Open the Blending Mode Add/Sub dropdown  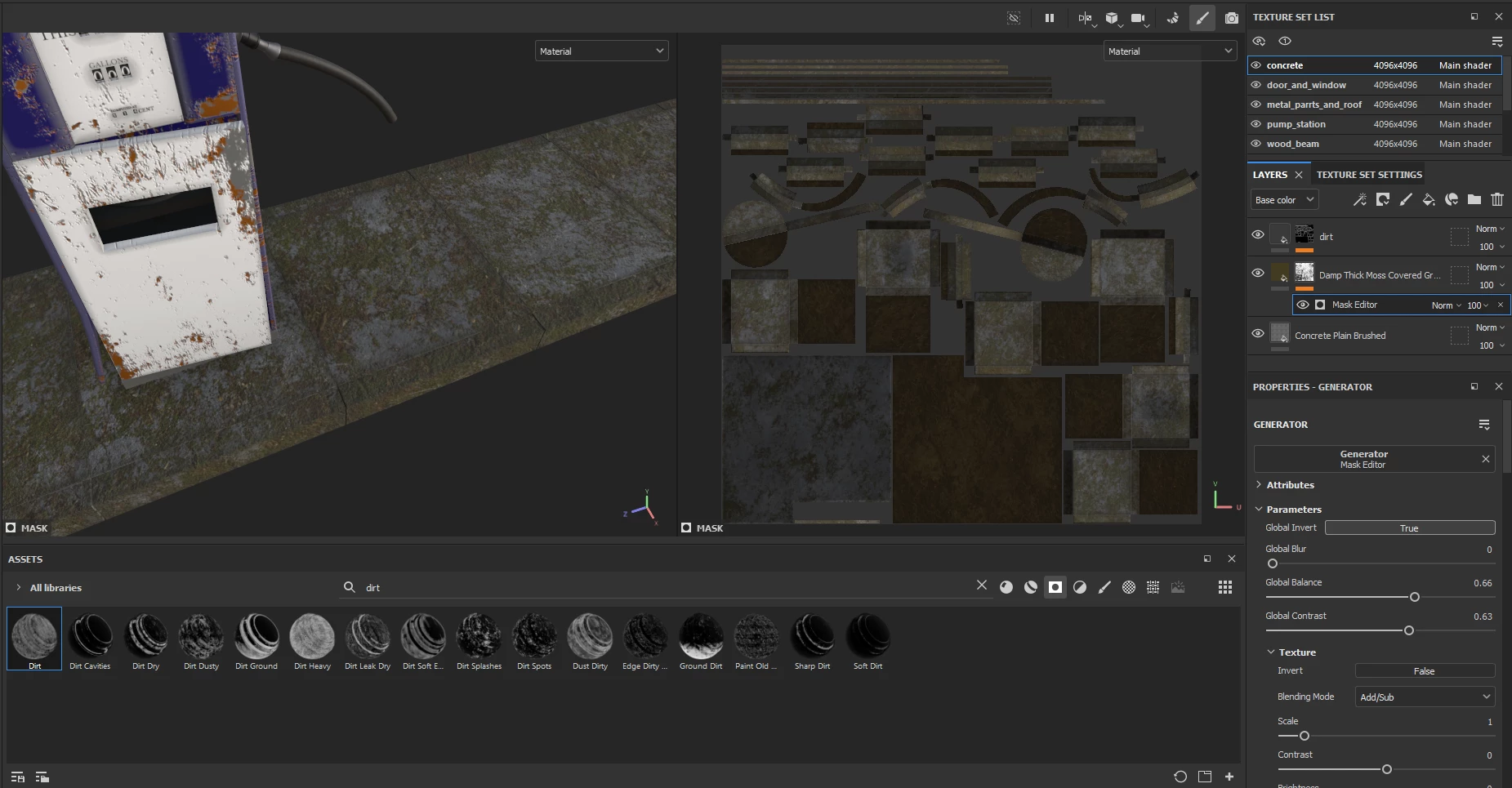(1425, 697)
